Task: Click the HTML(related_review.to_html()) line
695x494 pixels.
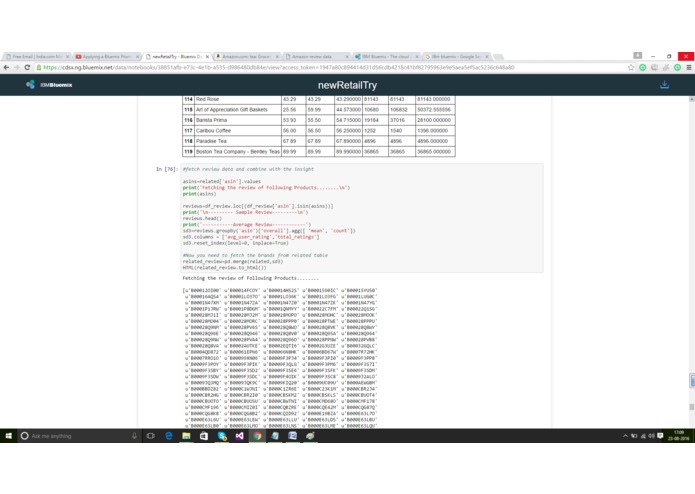Action: (x=224, y=268)
